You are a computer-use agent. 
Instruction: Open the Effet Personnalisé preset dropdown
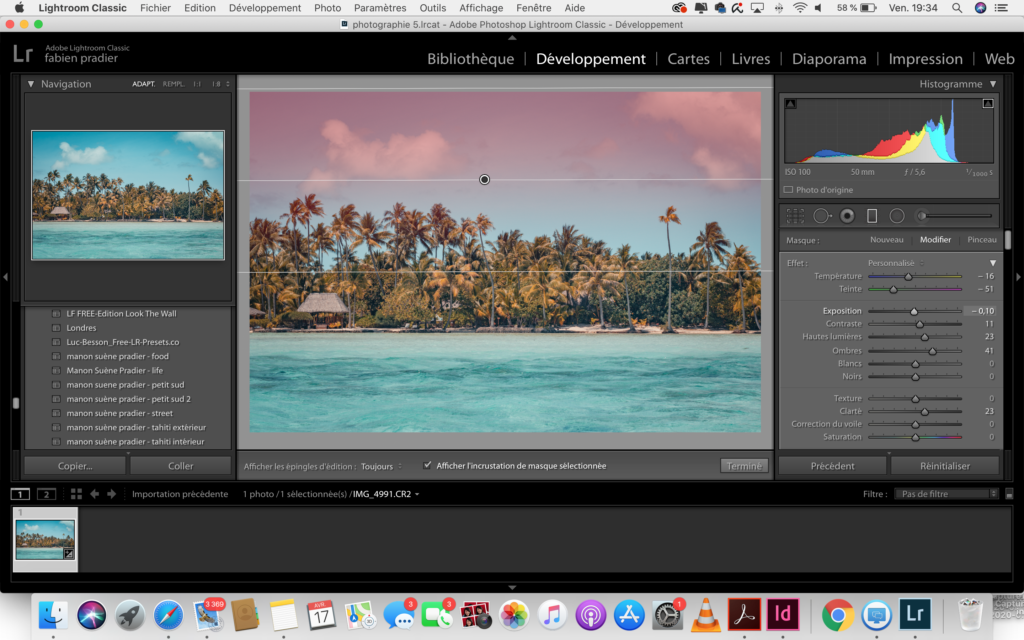point(896,263)
